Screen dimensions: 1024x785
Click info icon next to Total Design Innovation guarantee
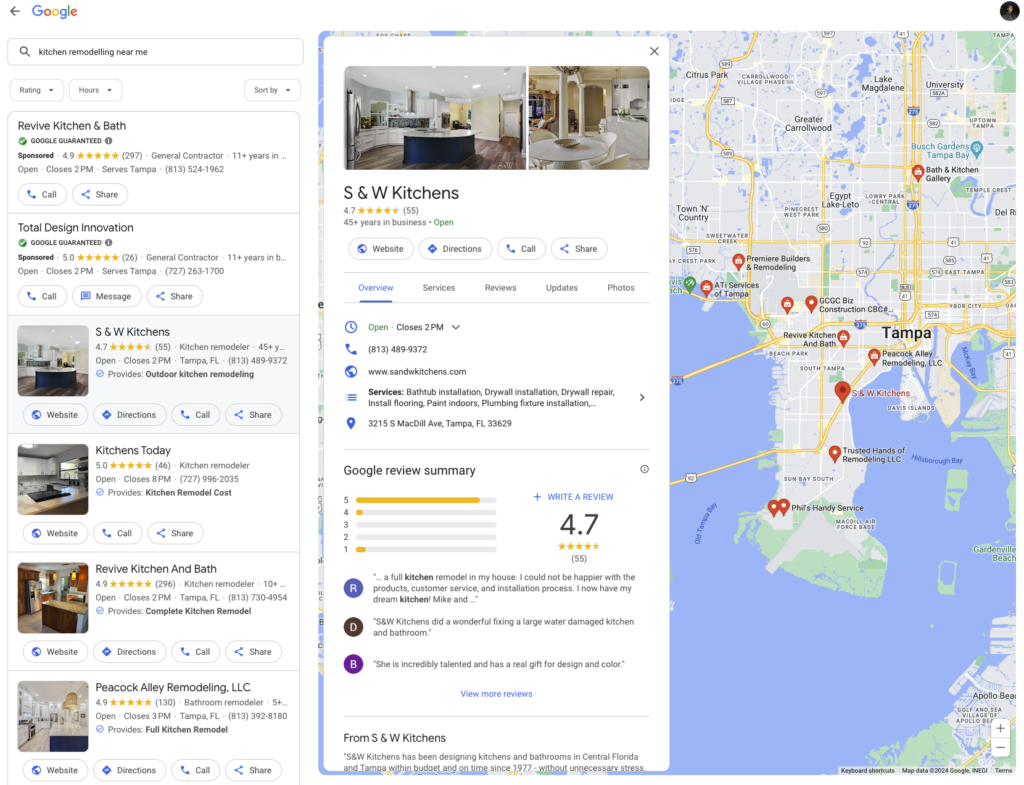pyautogui.click(x=108, y=242)
